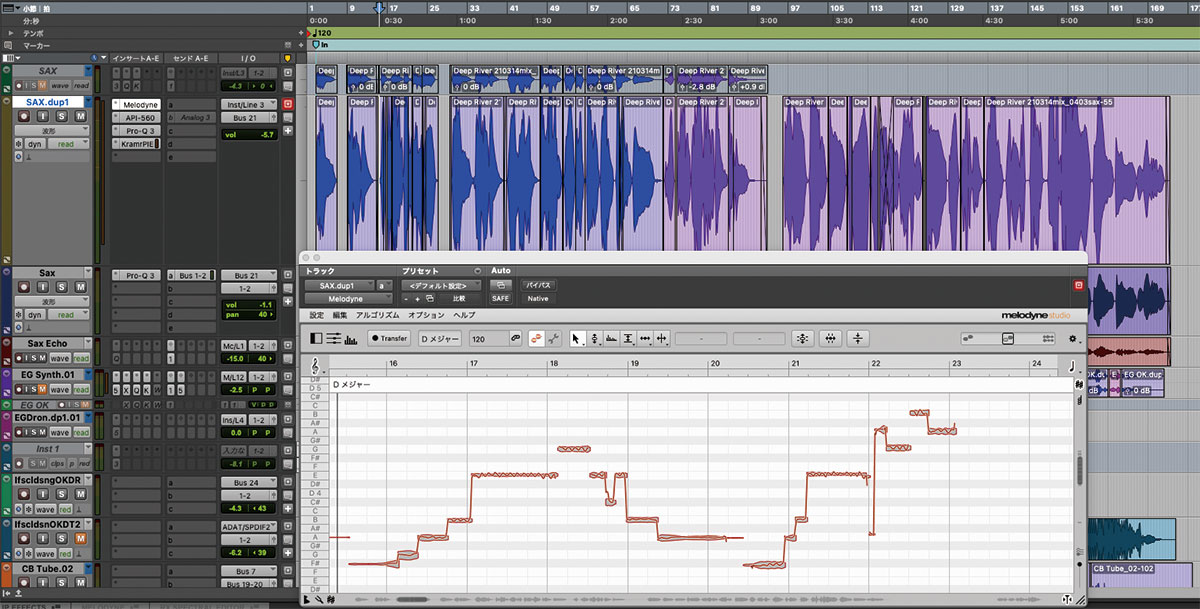Image resolution: width=1200 pixels, height=609 pixels.
Task: Solo the SAX.dup1 track
Action: 62,117
